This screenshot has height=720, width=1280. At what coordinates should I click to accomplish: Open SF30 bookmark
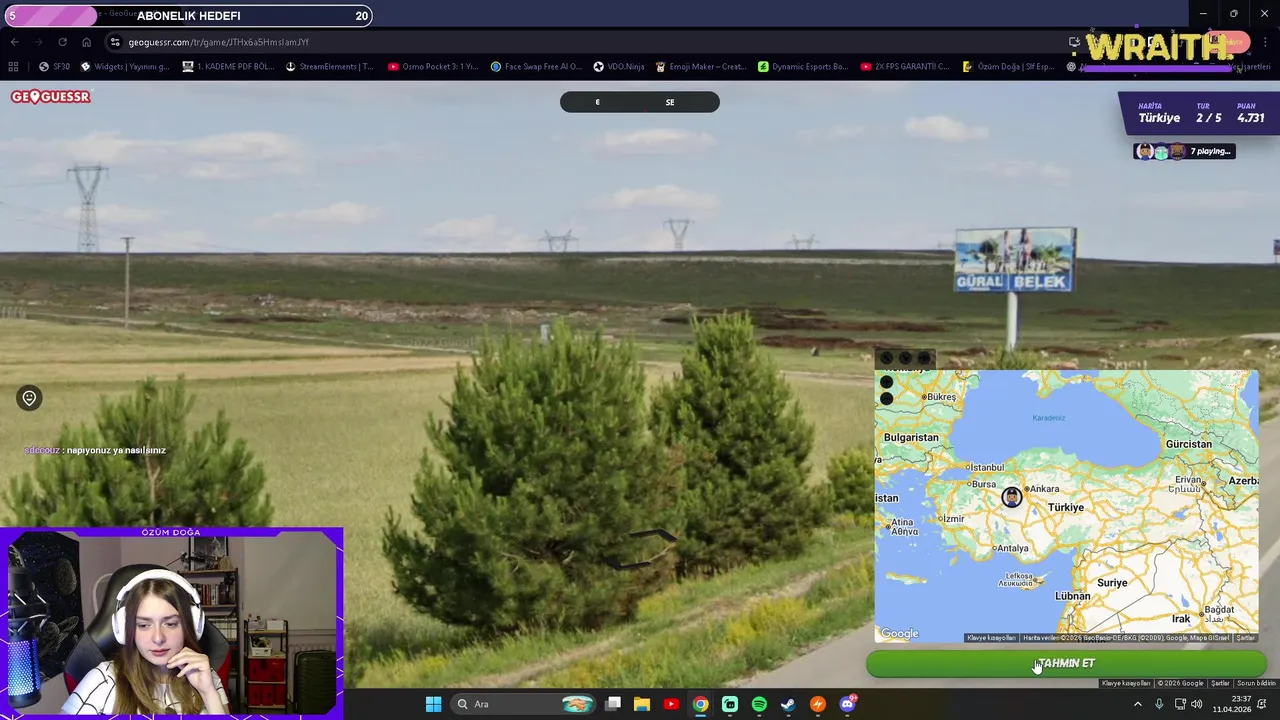[54, 67]
